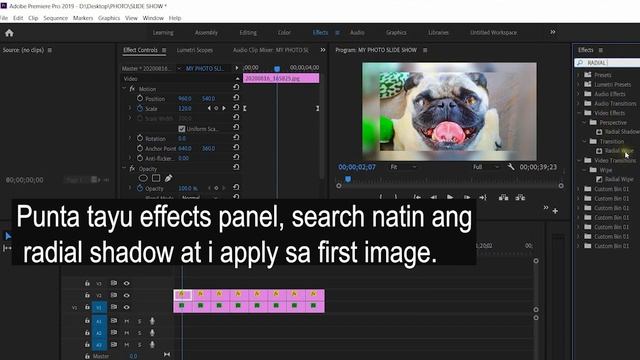
Task: Open the Effect Controls panel menu
Action: pos(164,50)
